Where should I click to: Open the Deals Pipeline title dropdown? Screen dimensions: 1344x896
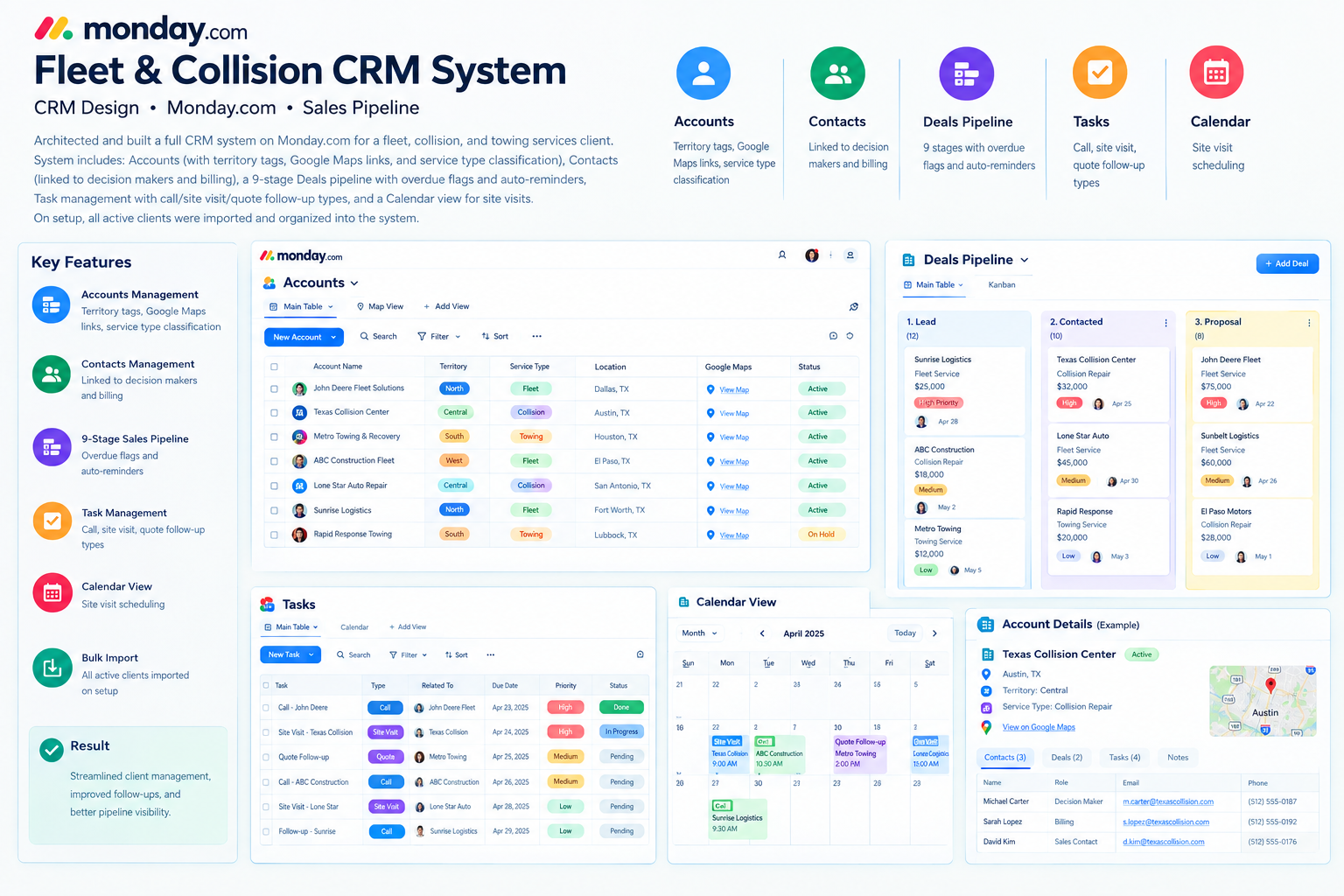click(1025, 260)
